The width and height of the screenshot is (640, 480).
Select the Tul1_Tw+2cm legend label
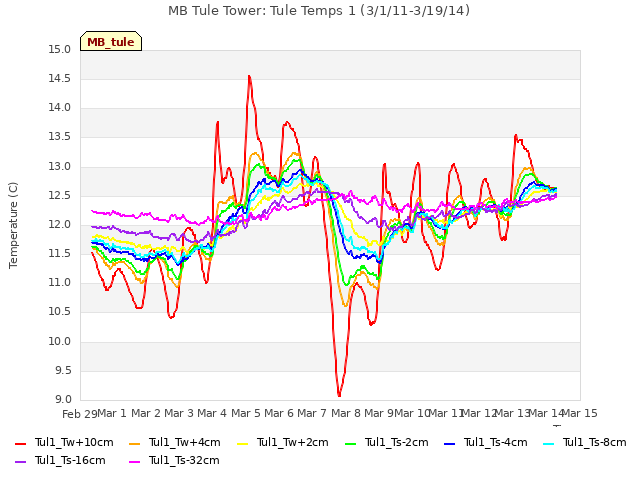click(293, 442)
